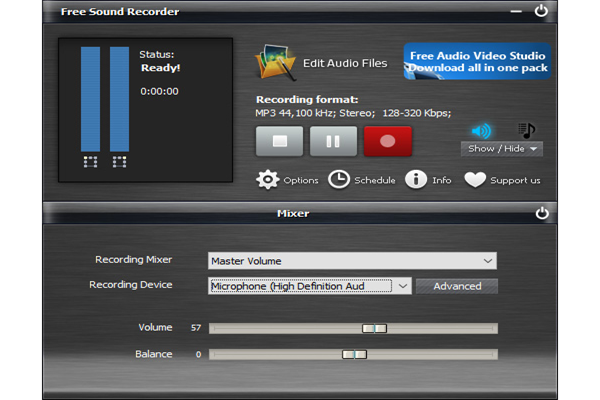Click the music note playlist icon
Image resolution: width=600 pixels, height=400 pixels.
(x=526, y=131)
